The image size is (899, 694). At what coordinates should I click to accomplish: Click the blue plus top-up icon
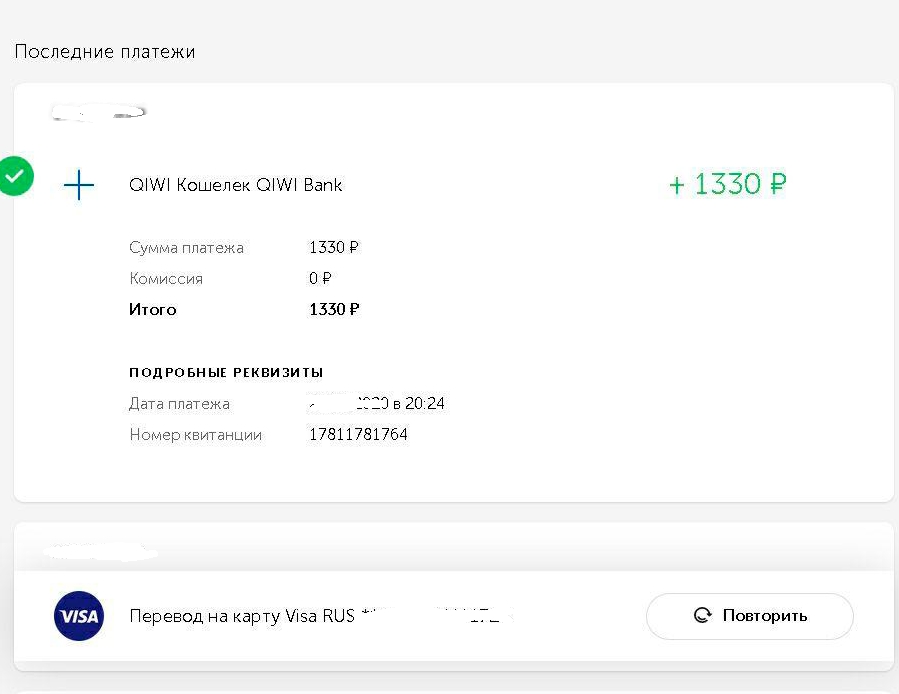coord(79,185)
